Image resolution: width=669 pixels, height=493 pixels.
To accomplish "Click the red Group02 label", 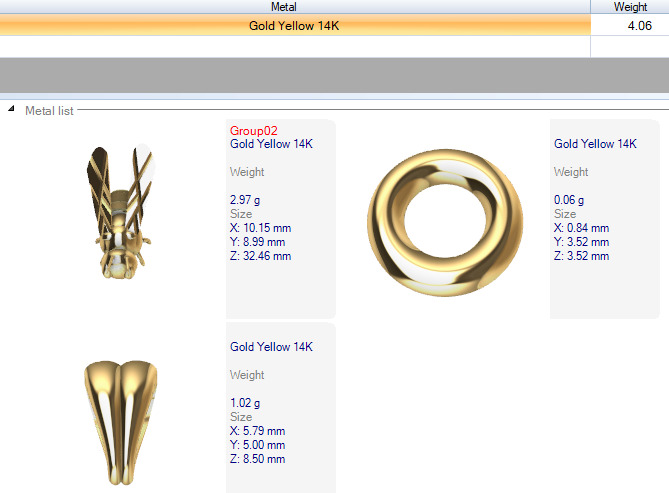I will pos(253,131).
